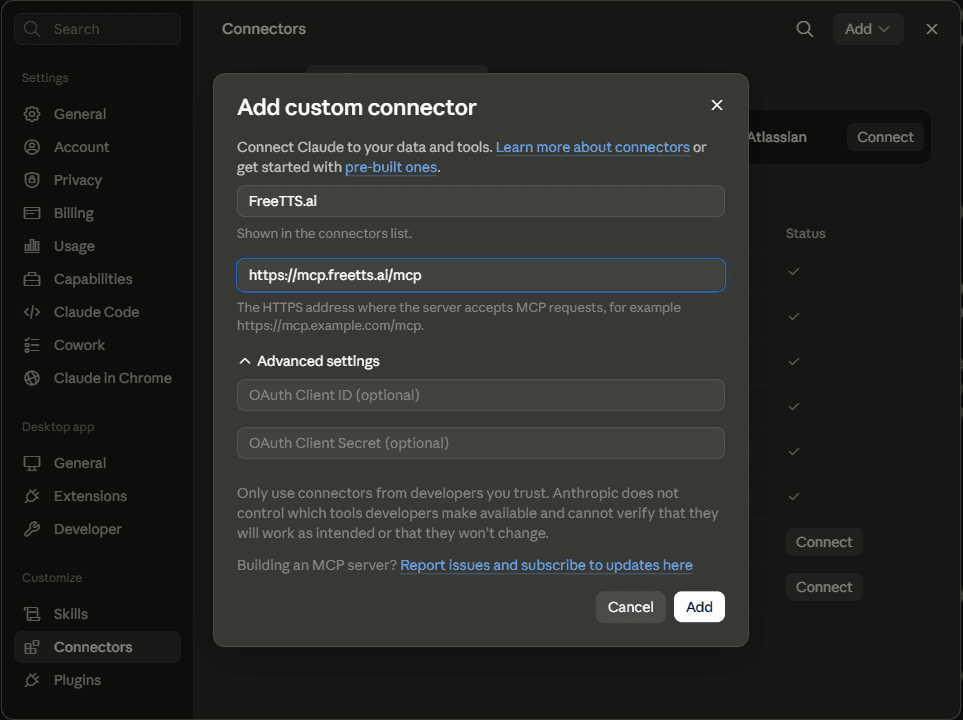Click the upper Connect button in Status column
The width and height of the screenshot is (963, 720).
click(824, 542)
